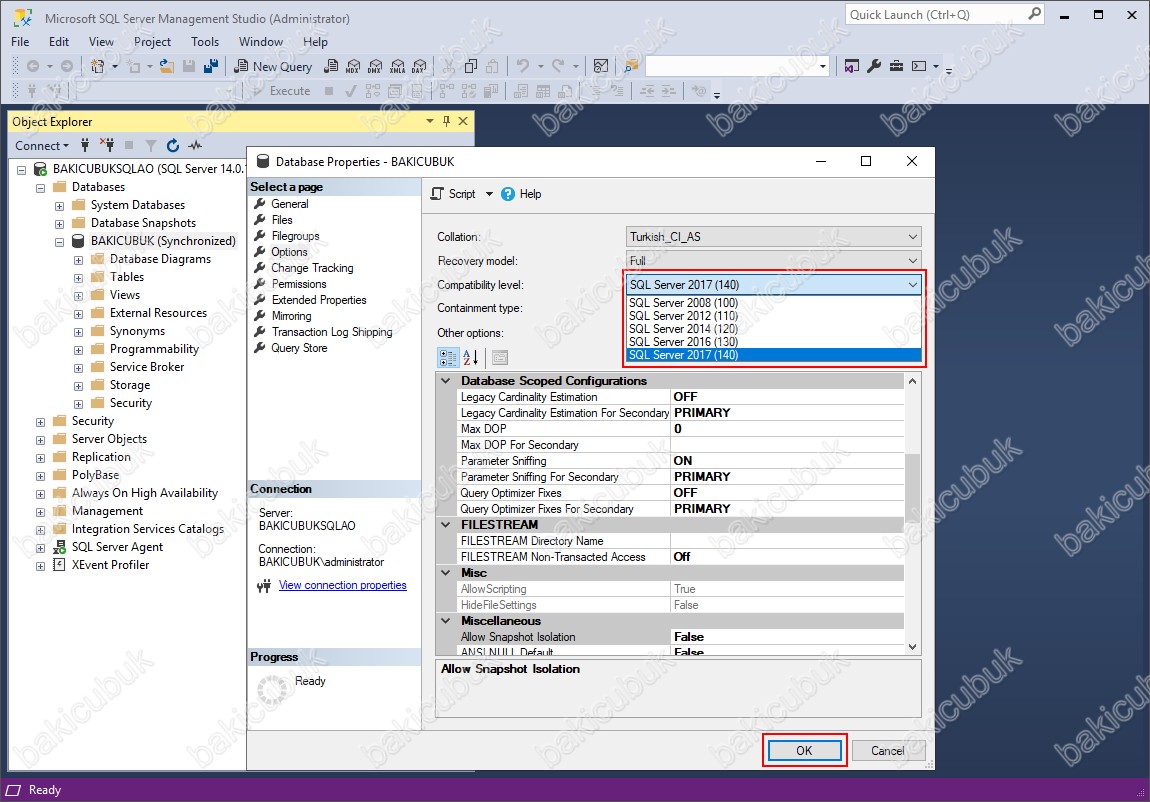
Task: Start a DMX query from the toolbar
Action: (375, 67)
